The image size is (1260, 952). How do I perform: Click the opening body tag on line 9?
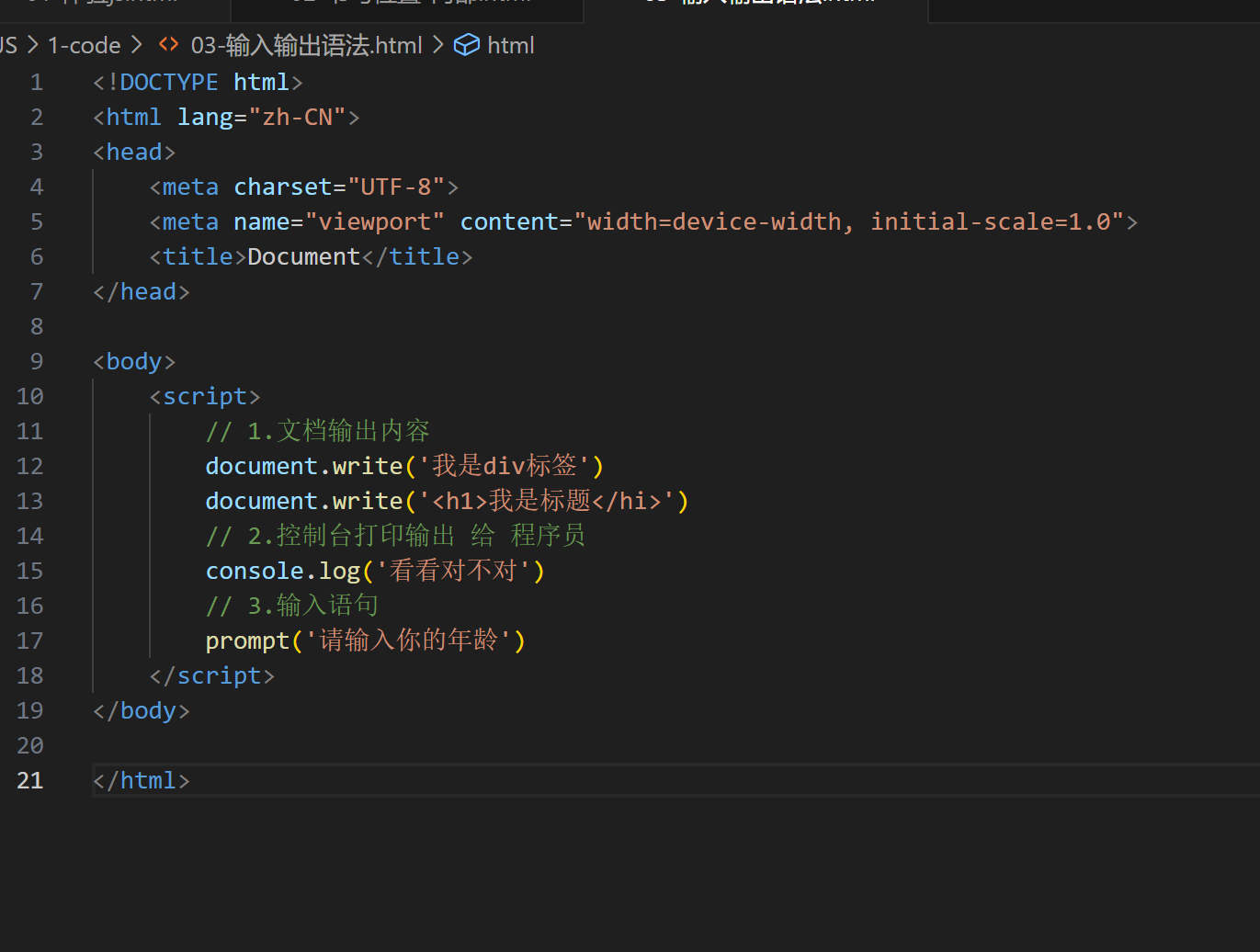click(134, 362)
